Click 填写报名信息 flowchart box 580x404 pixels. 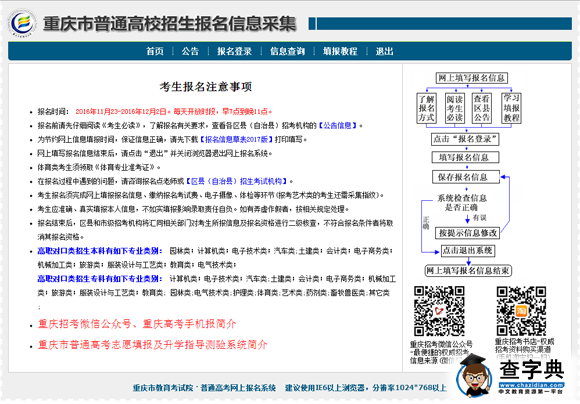[465, 157]
